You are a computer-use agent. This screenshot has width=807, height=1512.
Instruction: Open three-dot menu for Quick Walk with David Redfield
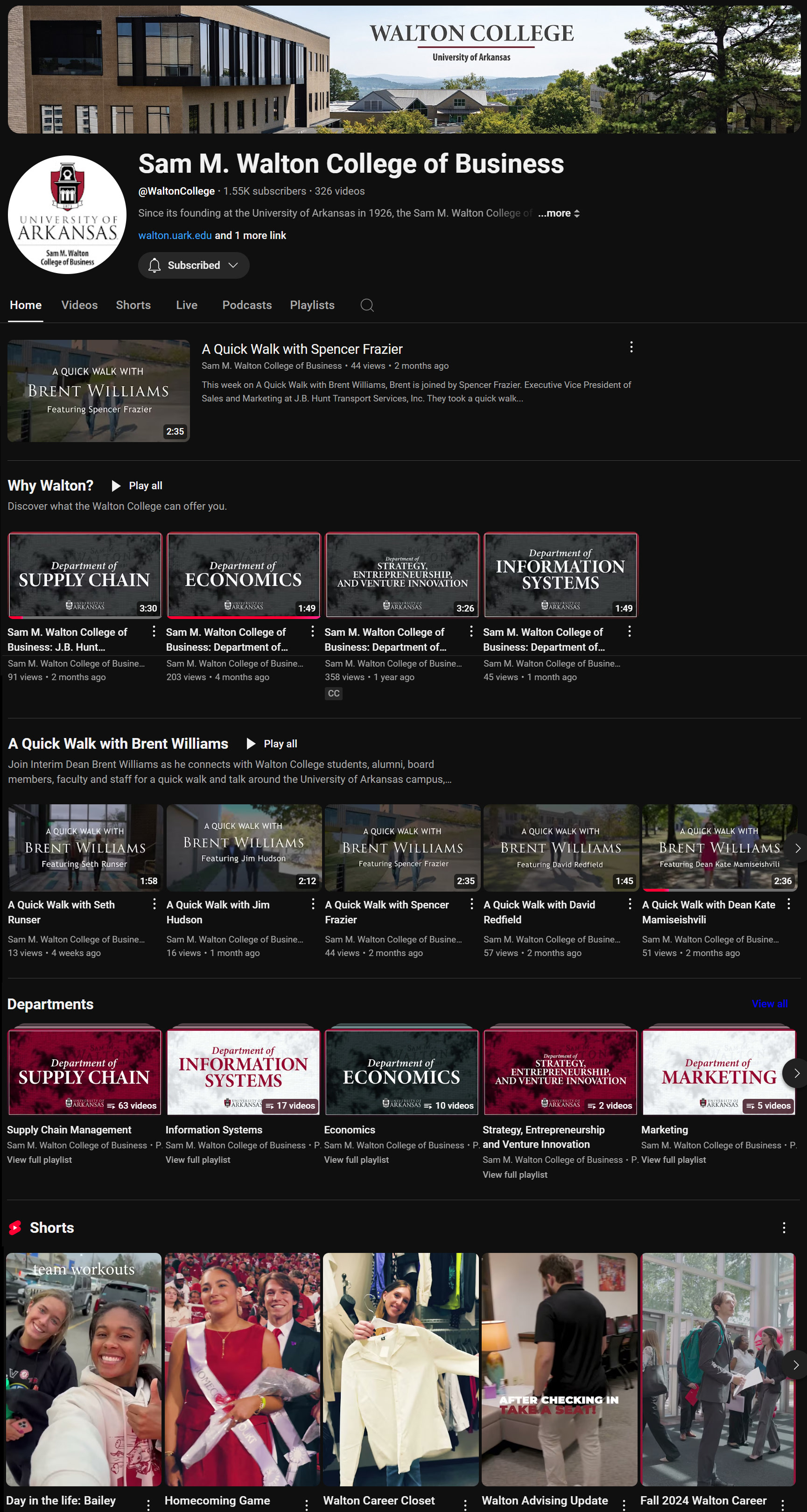click(x=630, y=904)
